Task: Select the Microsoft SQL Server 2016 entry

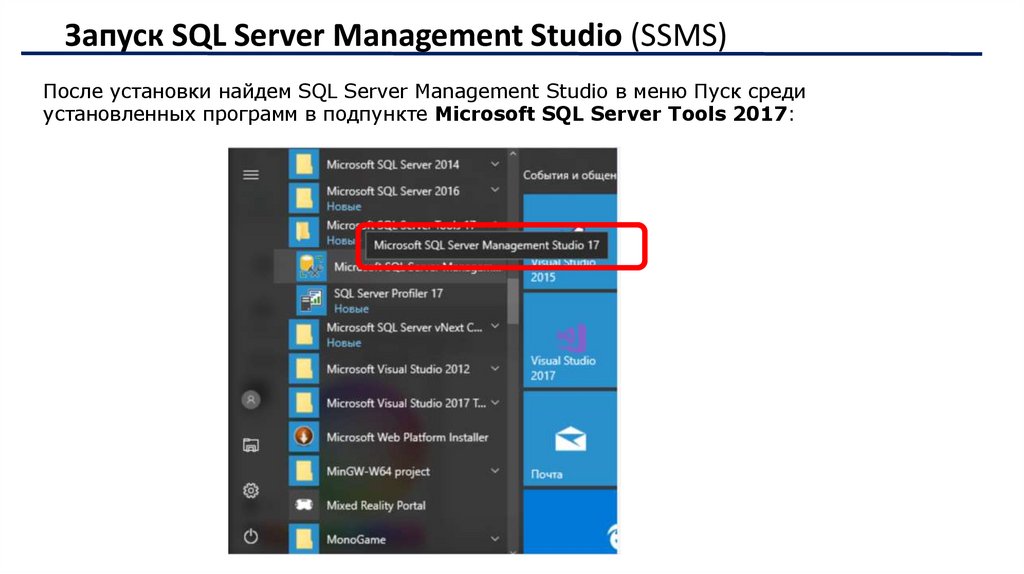Action: coord(397,198)
